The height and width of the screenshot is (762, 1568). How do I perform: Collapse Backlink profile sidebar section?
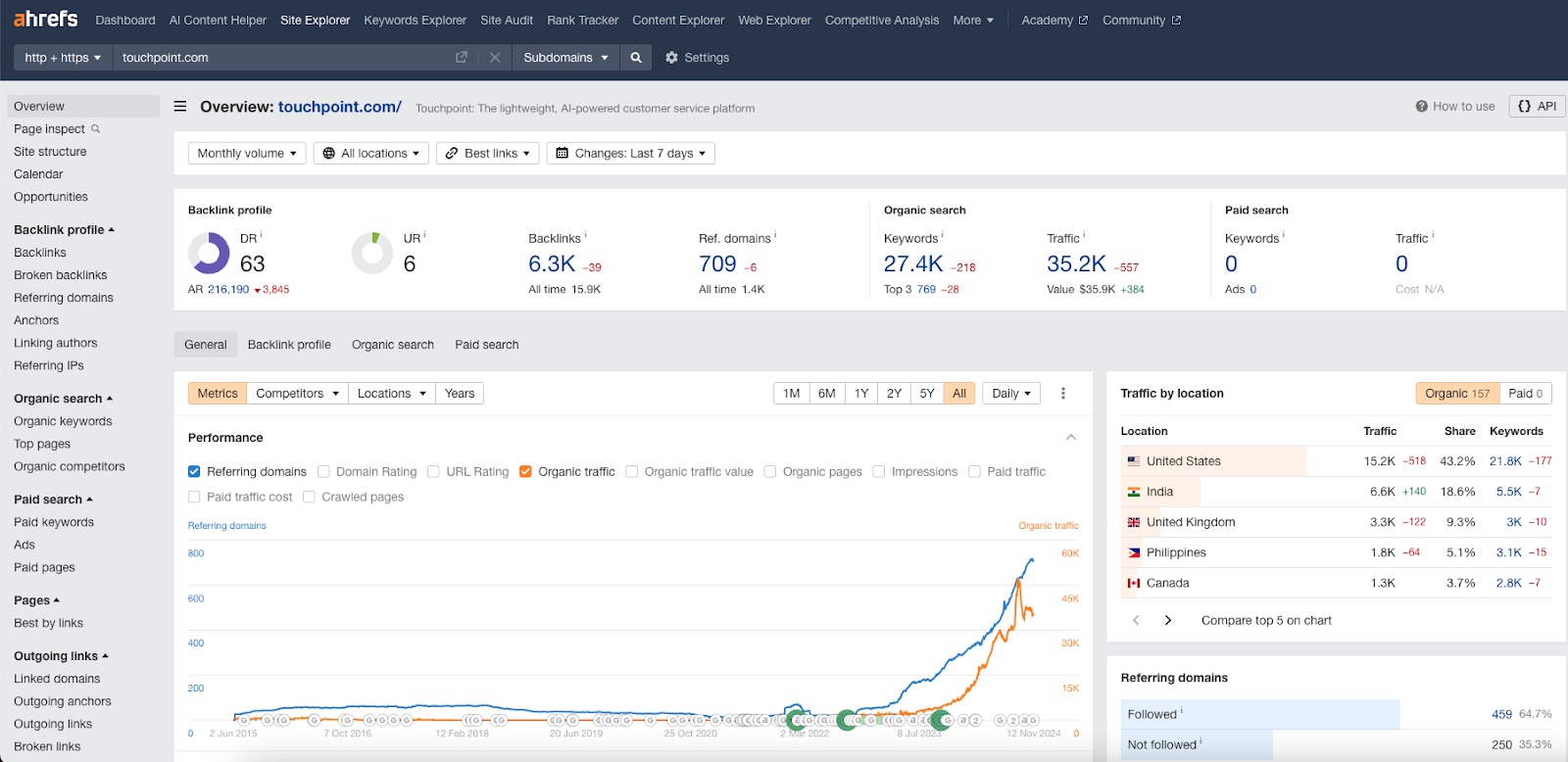tap(64, 229)
